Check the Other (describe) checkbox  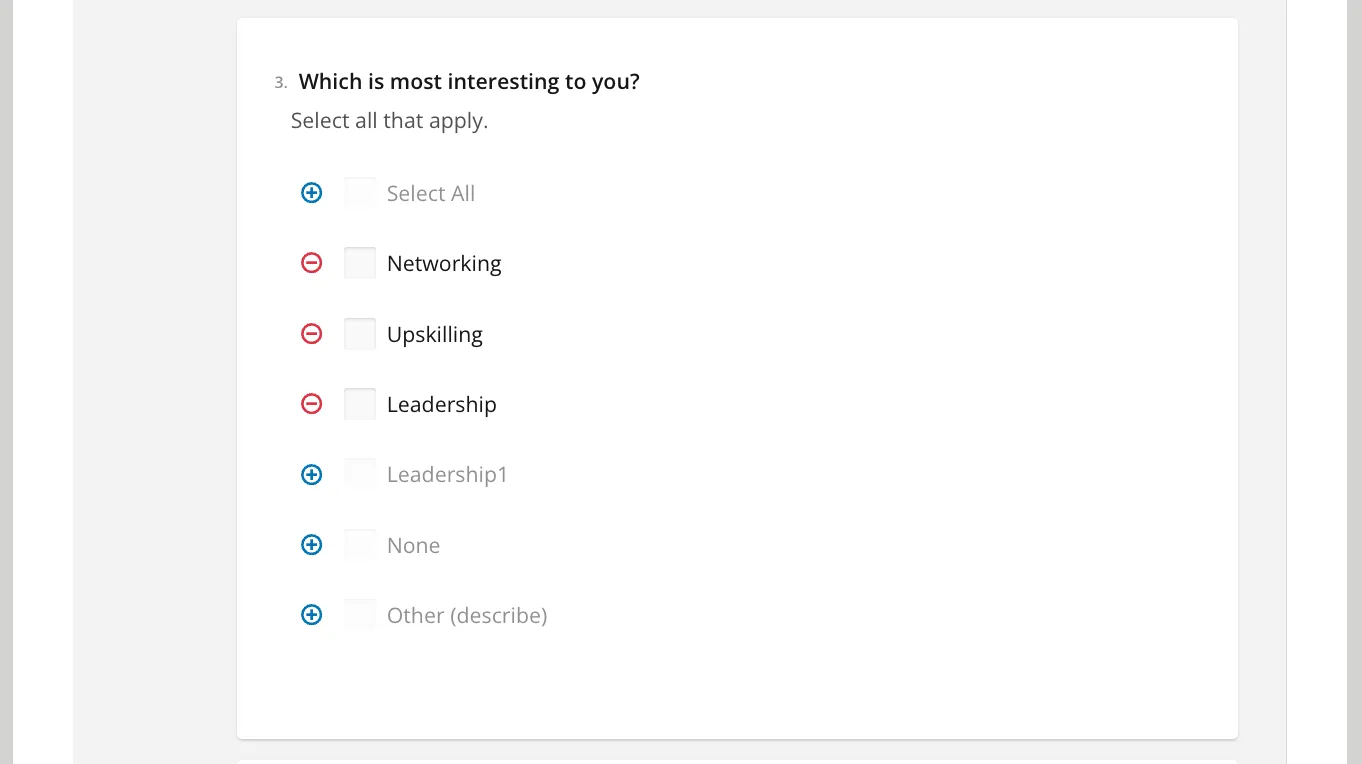tap(360, 615)
